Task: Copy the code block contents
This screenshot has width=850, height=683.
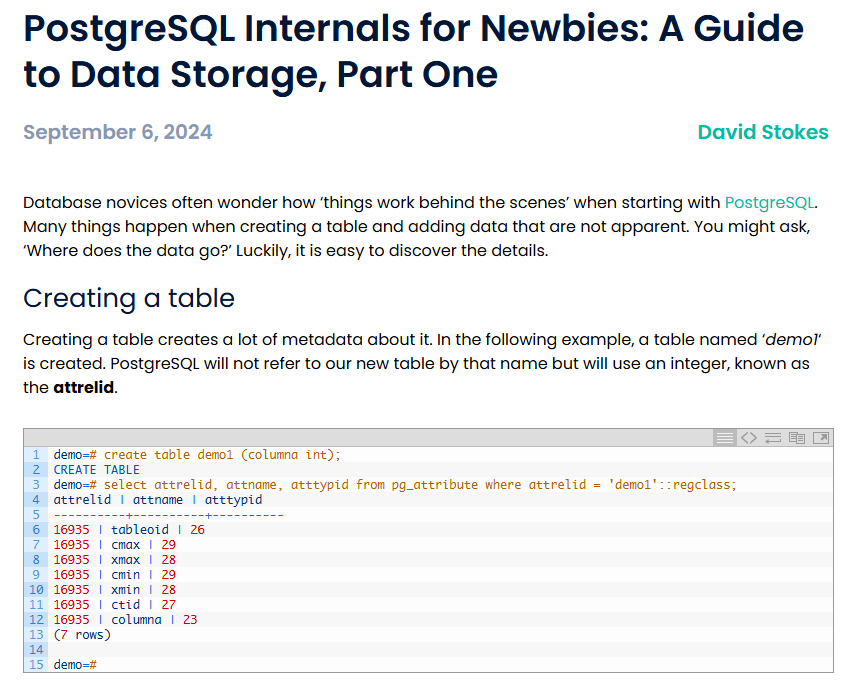Action: point(797,437)
